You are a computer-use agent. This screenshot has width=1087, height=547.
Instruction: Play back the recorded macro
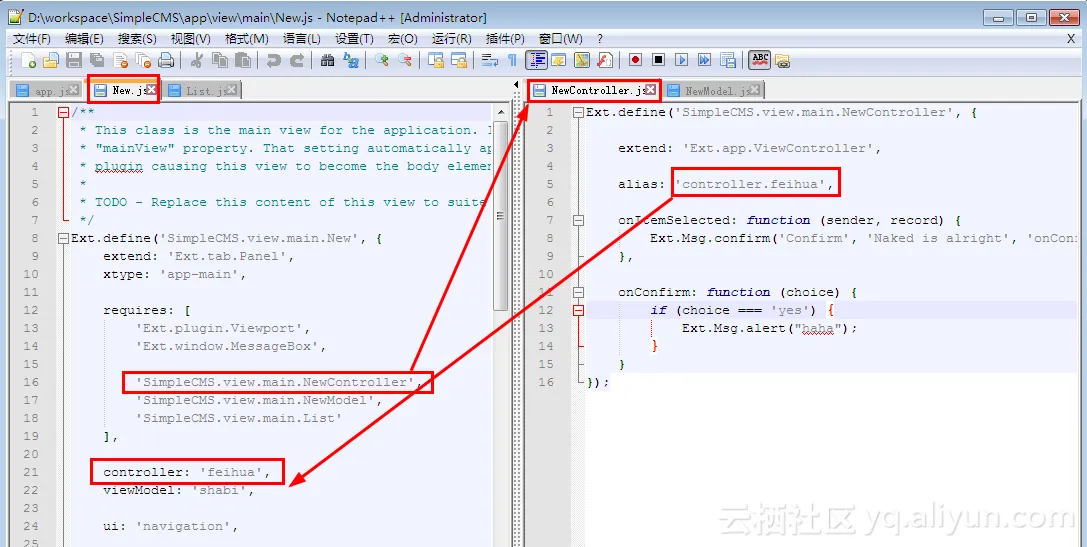(x=681, y=60)
